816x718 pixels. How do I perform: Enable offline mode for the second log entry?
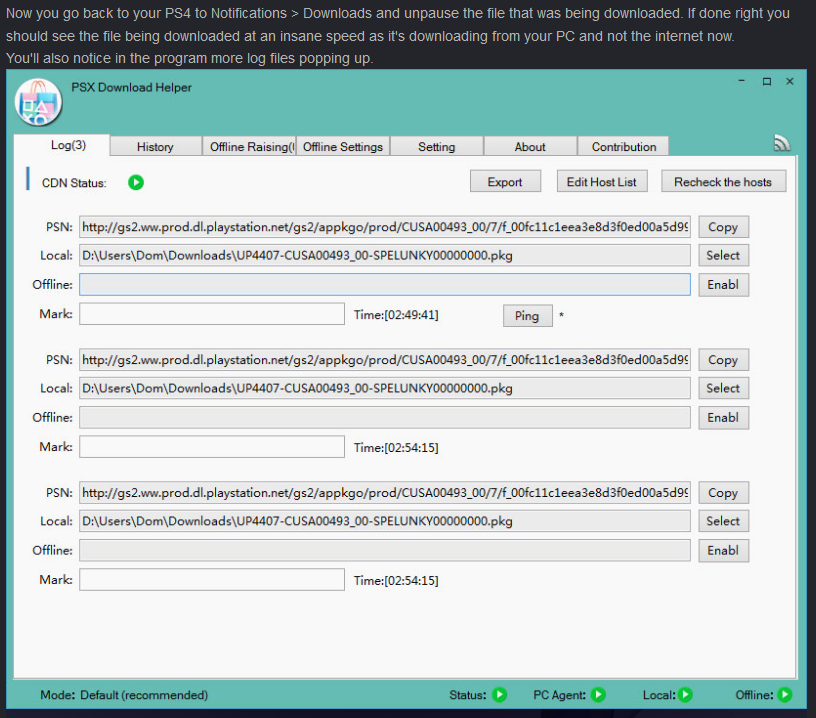[722, 418]
